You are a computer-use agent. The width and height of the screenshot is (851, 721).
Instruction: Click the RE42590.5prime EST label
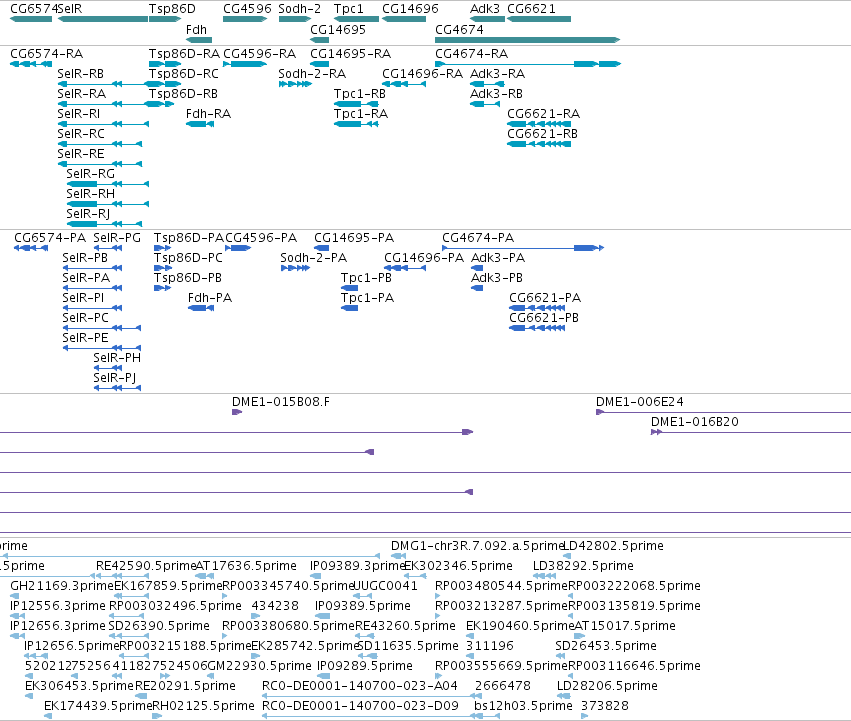pyautogui.click(x=145, y=566)
